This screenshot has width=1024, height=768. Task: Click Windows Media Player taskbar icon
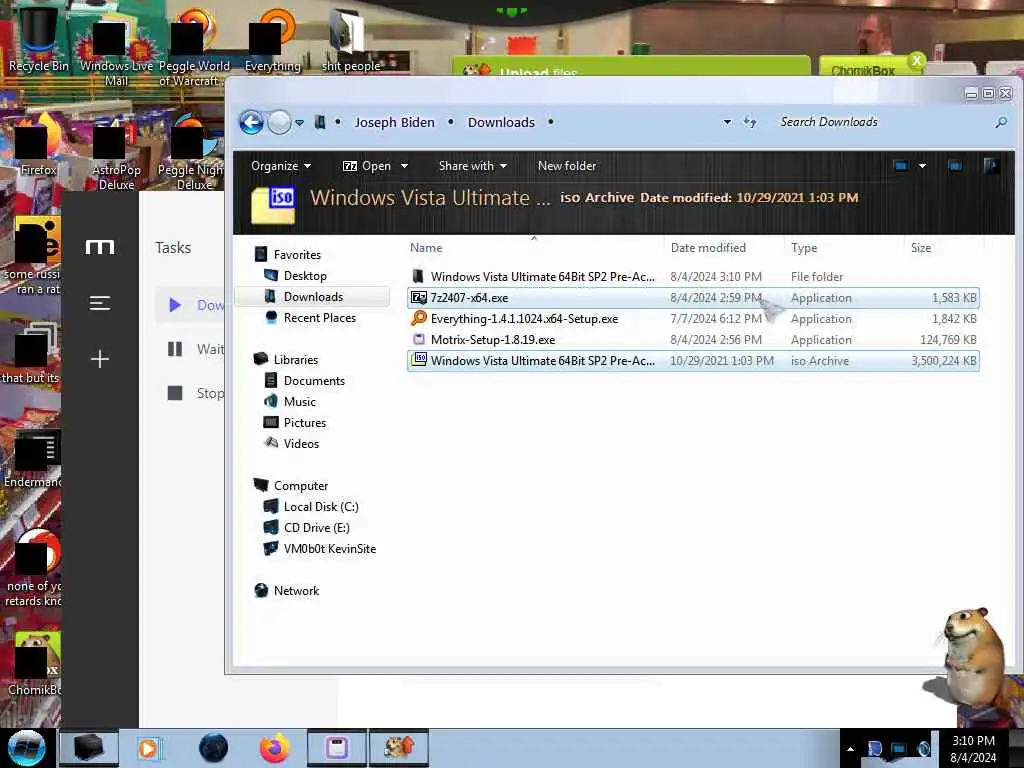tap(149, 748)
